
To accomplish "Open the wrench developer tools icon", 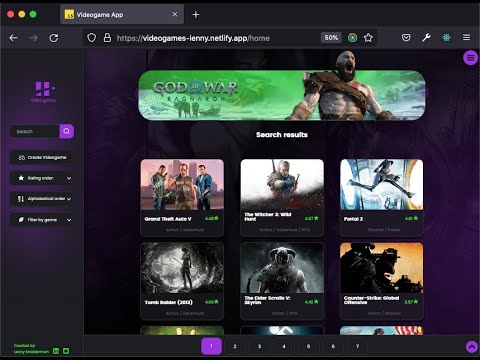I will tap(426, 38).
